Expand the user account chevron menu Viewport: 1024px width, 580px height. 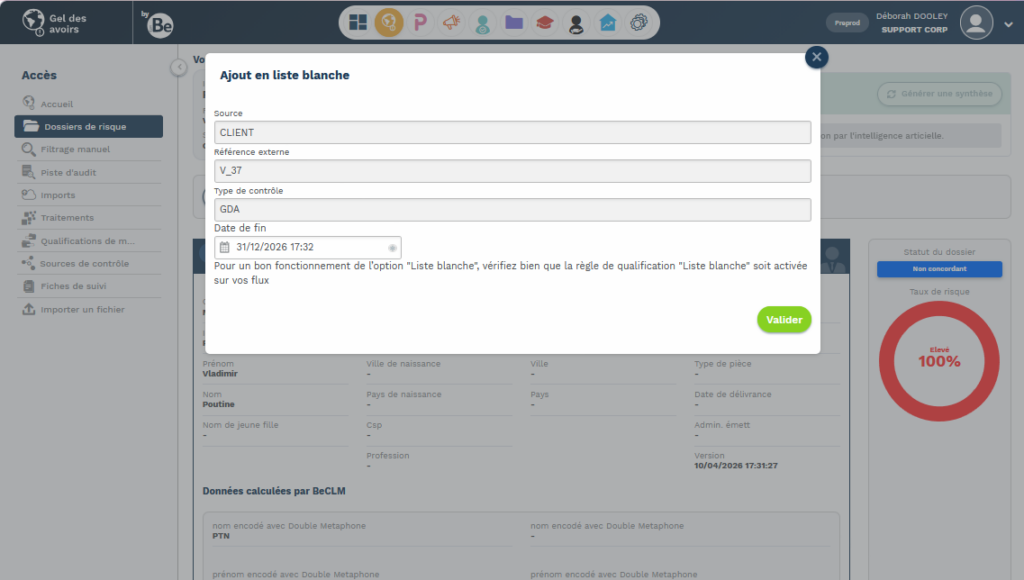click(x=1007, y=23)
